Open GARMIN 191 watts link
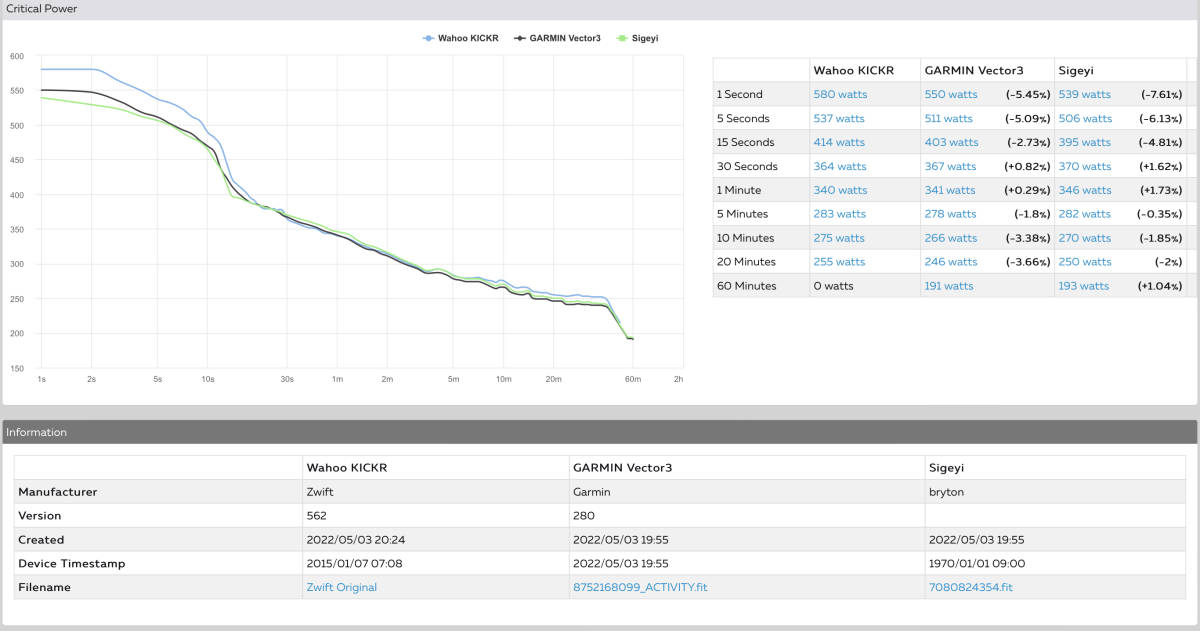Image resolution: width=1200 pixels, height=631 pixels. 948,286
